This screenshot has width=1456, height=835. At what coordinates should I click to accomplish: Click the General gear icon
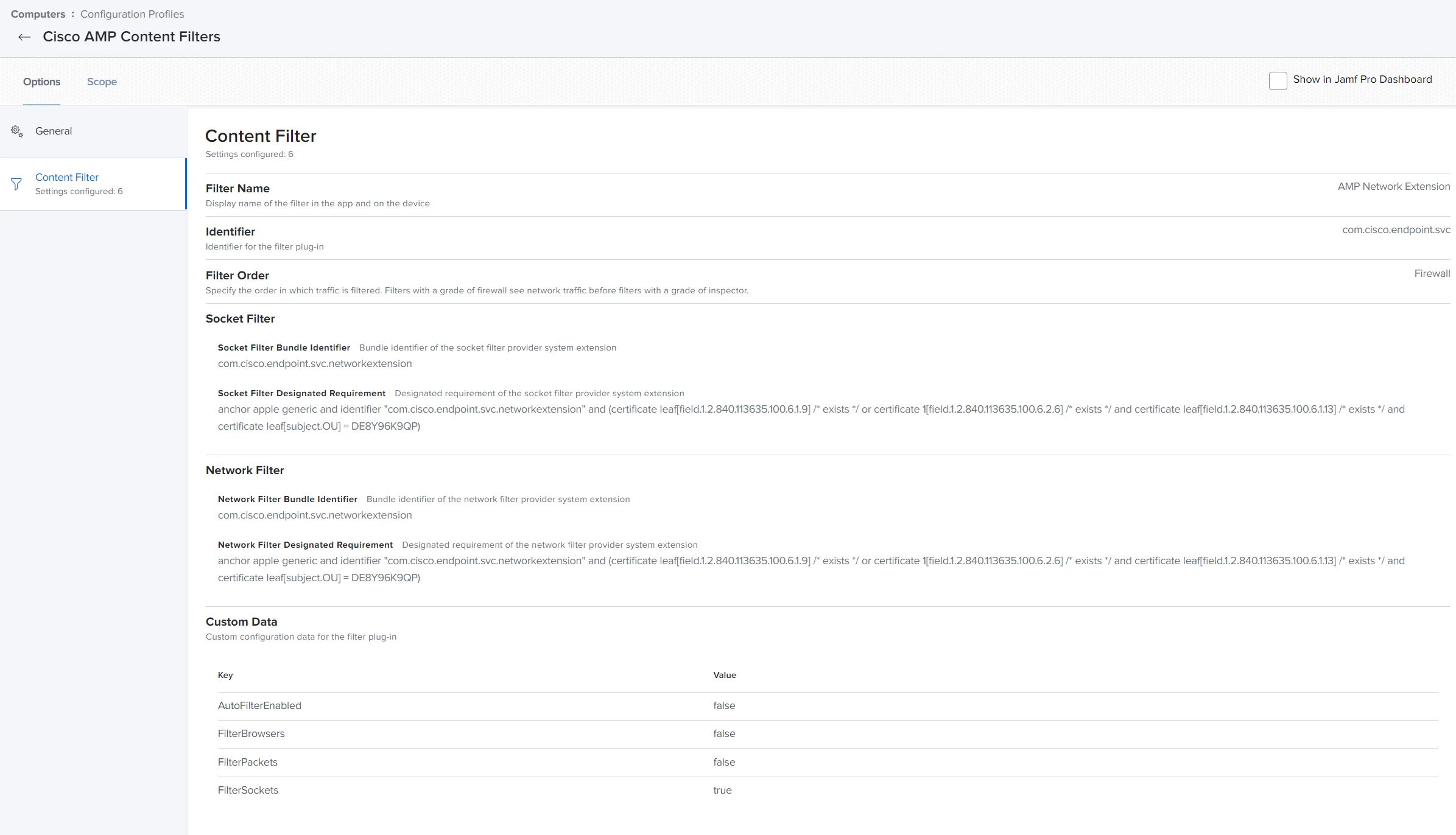pos(17,131)
